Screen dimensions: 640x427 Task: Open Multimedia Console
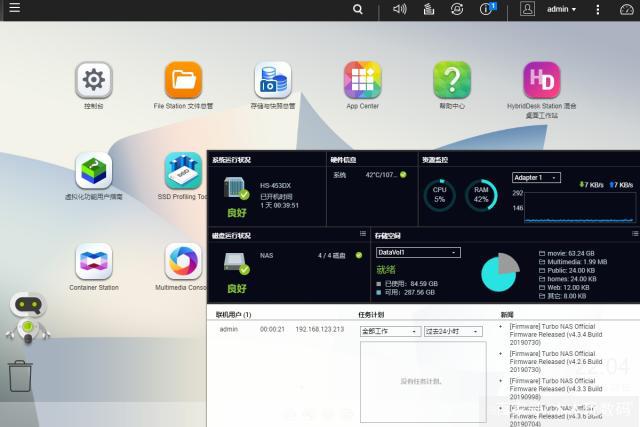[x=183, y=261]
